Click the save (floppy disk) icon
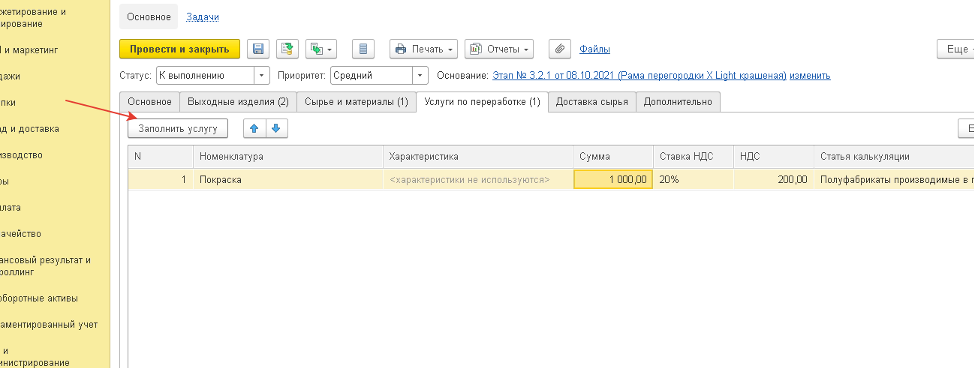The height and width of the screenshot is (368, 974). click(257, 49)
